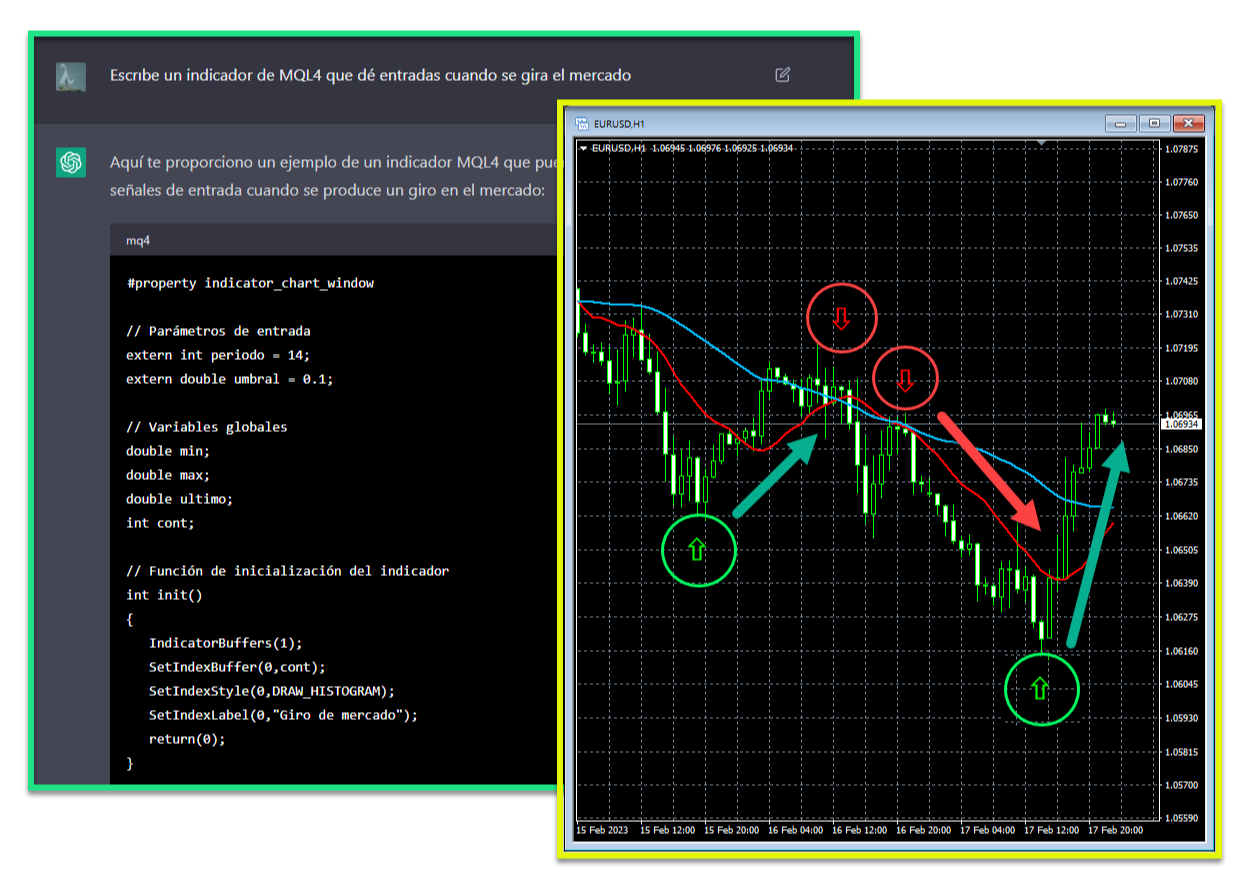
Task: Click code line 'extern double umbral = 0.1;'
Action: (230, 379)
